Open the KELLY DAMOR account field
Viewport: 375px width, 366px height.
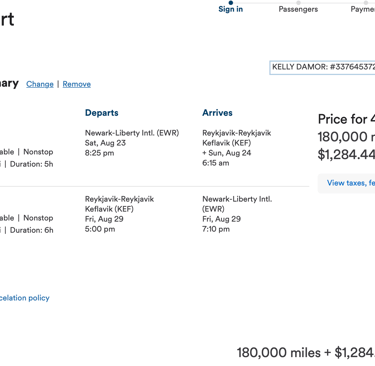[322, 68]
